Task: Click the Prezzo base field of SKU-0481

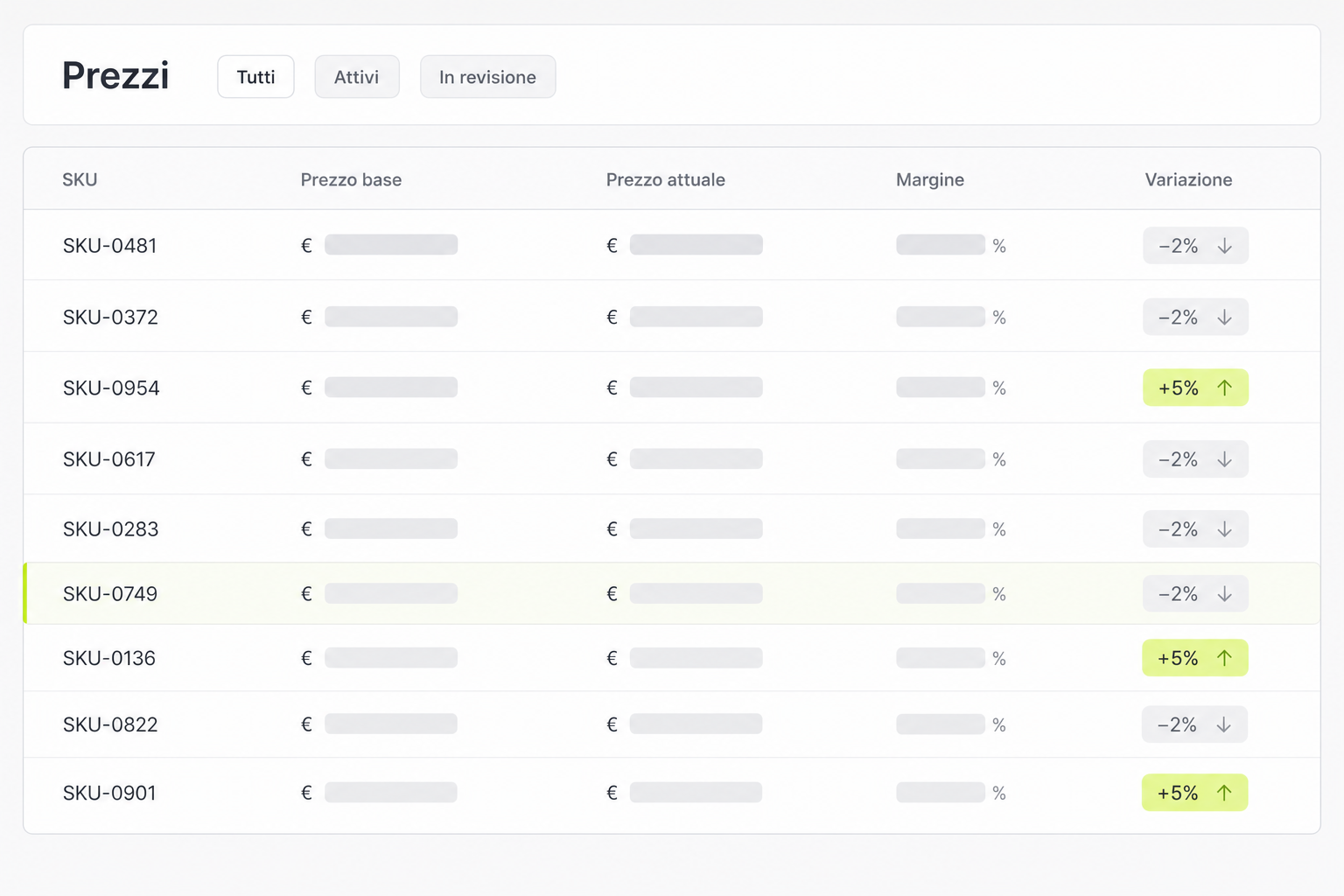Action: [x=391, y=244]
